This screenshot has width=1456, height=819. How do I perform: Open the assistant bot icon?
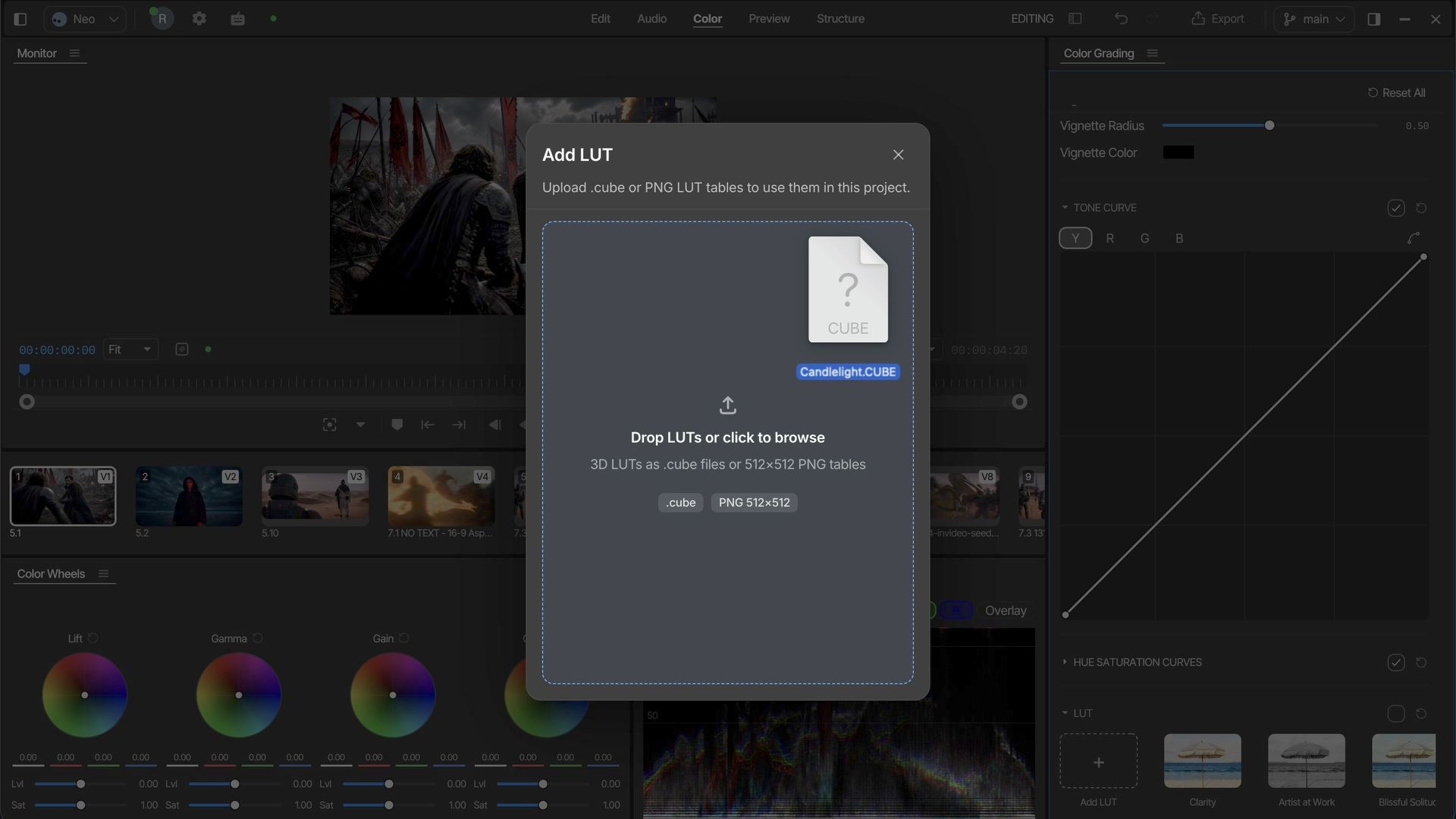[x=238, y=19]
